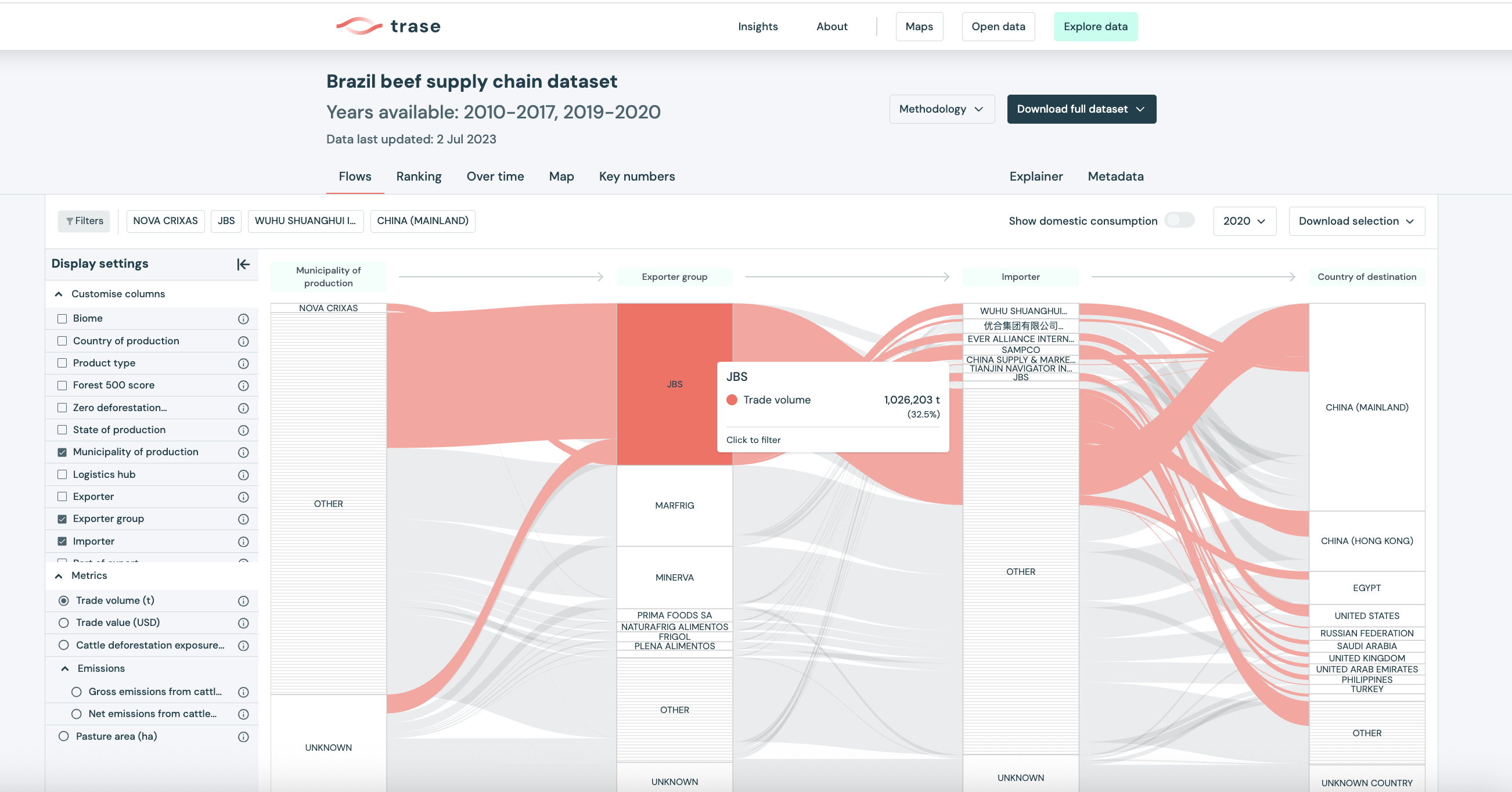
Task: Open the Metadata tab
Action: click(x=1115, y=176)
